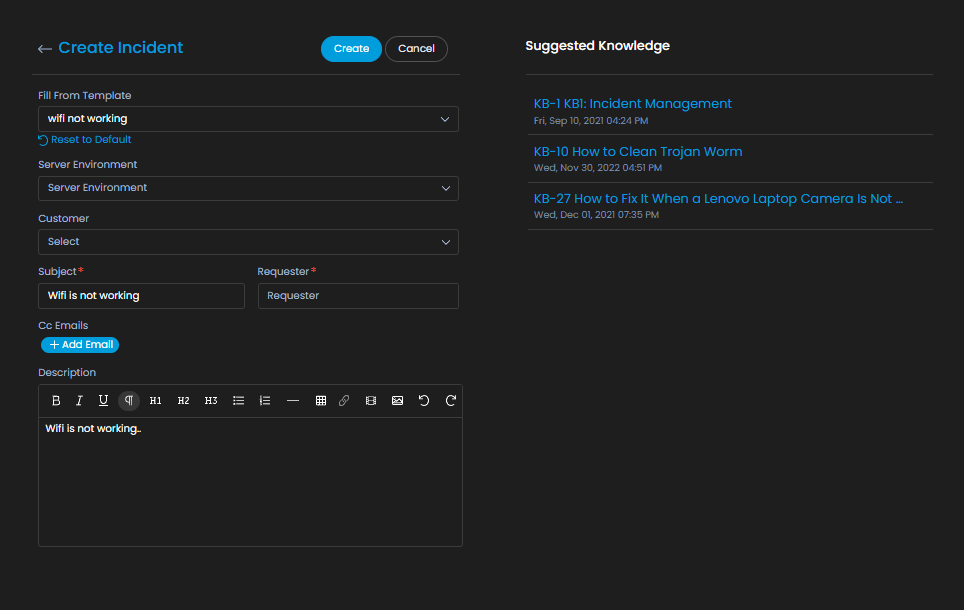Open KB-10 How to Clean Trojan Worm
Screen dimensions: 964x610
pyautogui.click(x=638, y=151)
